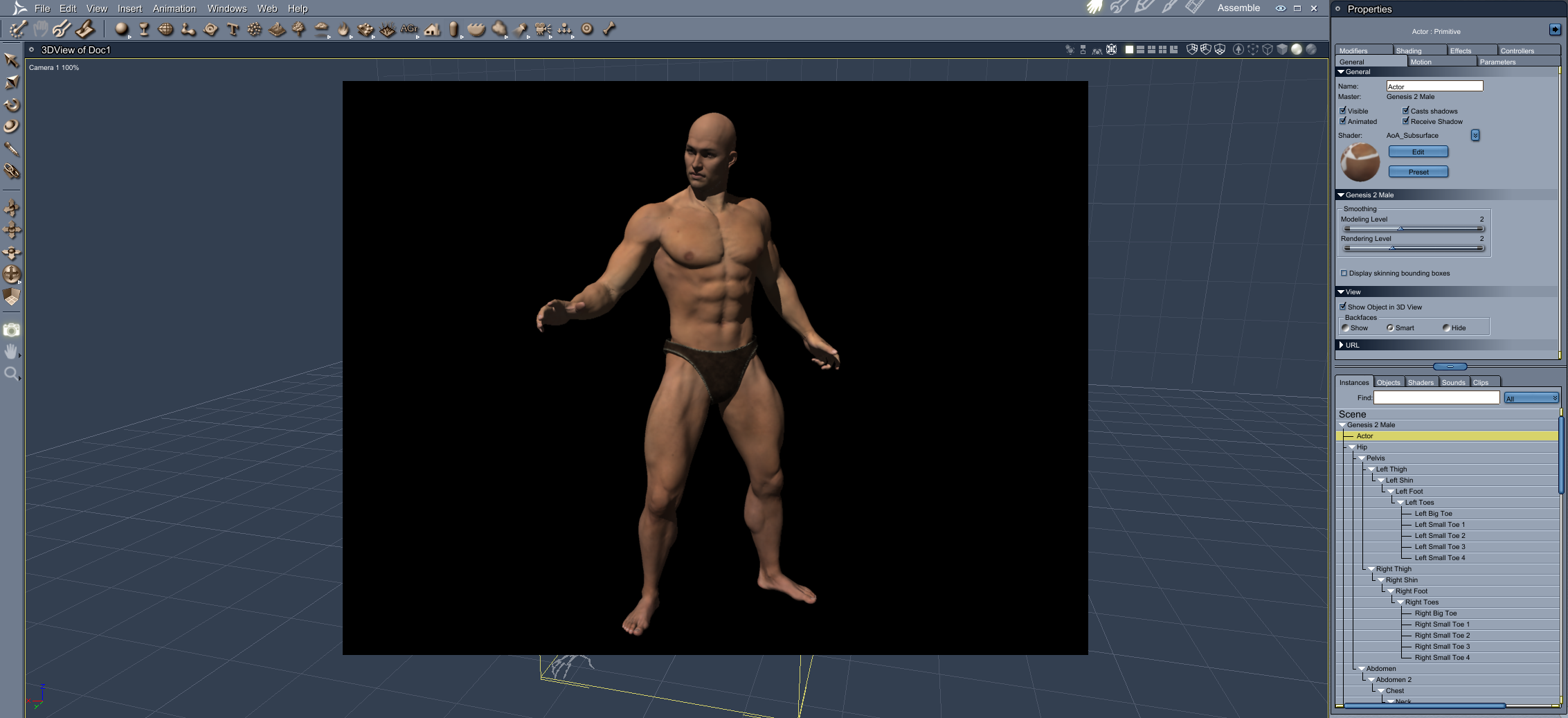Toggle the Casts shadows checkbox
This screenshot has height=718, width=1568.
point(1406,110)
